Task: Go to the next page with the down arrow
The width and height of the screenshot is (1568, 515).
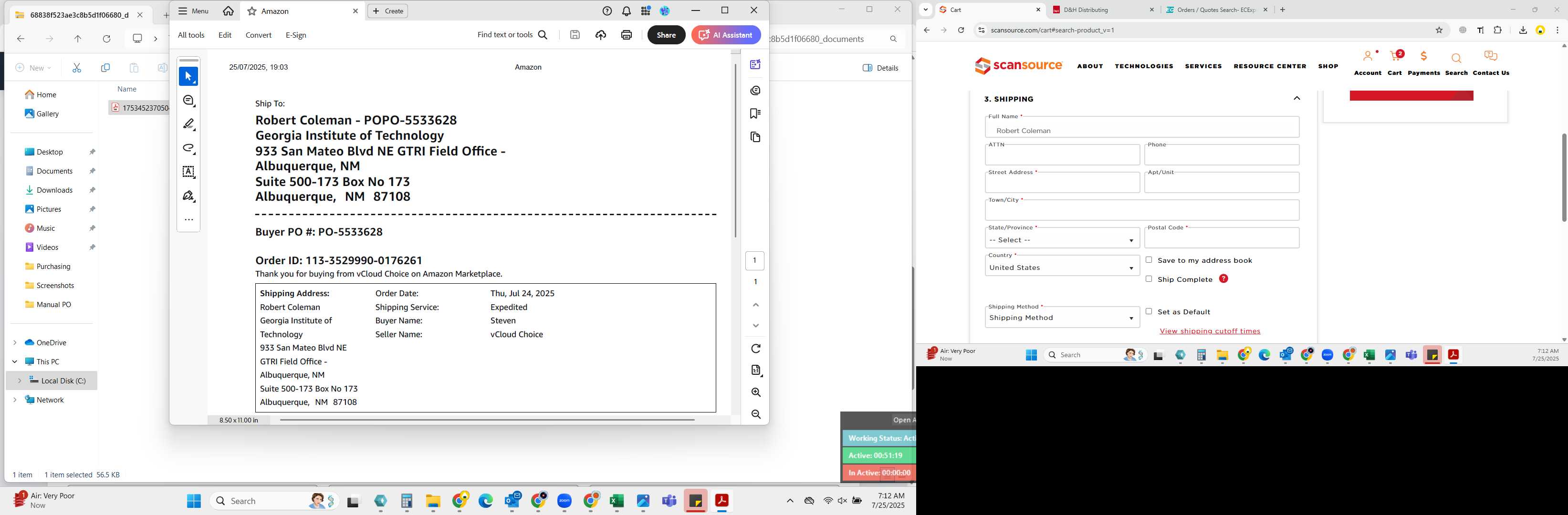Action: (755, 326)
